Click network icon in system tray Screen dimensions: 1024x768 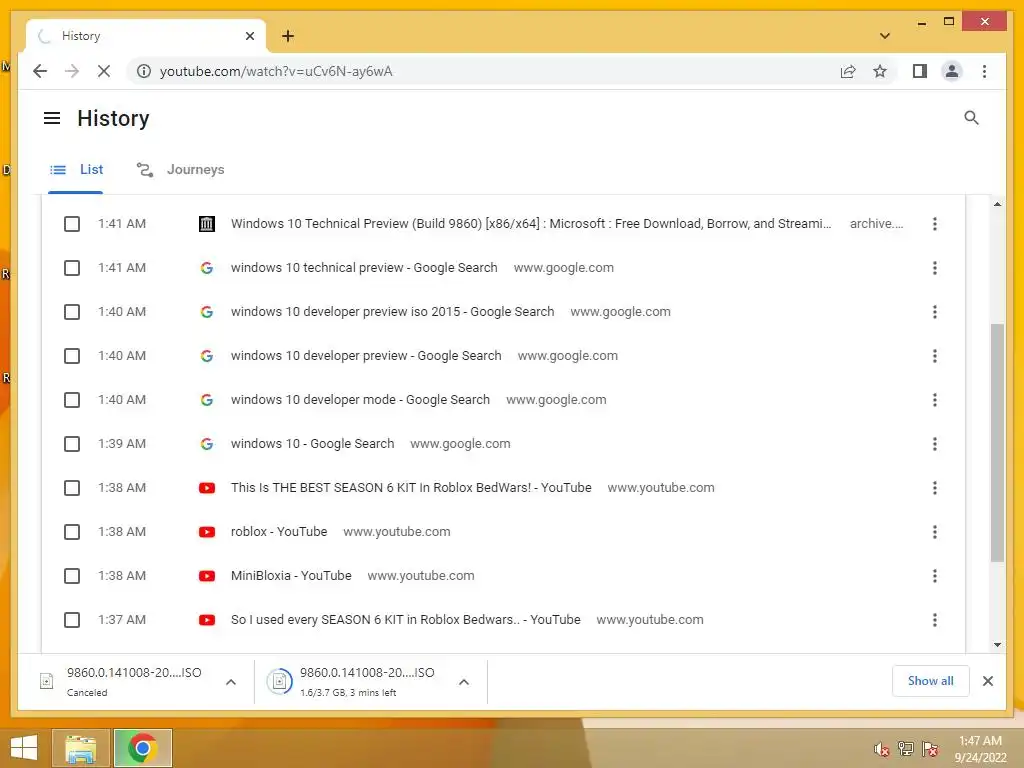coord(905,749)
